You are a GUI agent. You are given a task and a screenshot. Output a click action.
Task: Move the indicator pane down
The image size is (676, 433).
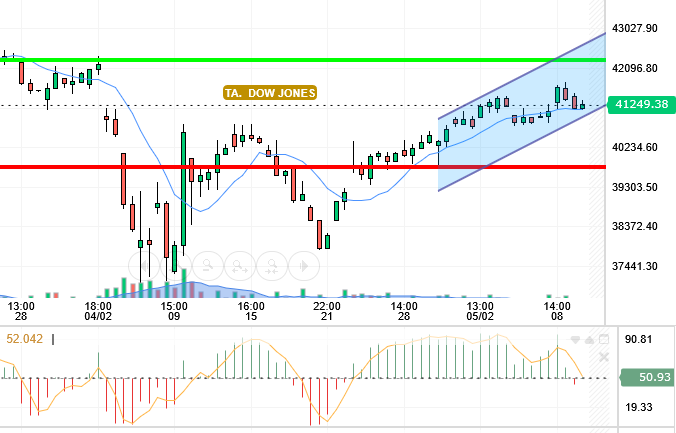[x=575, y=340]
